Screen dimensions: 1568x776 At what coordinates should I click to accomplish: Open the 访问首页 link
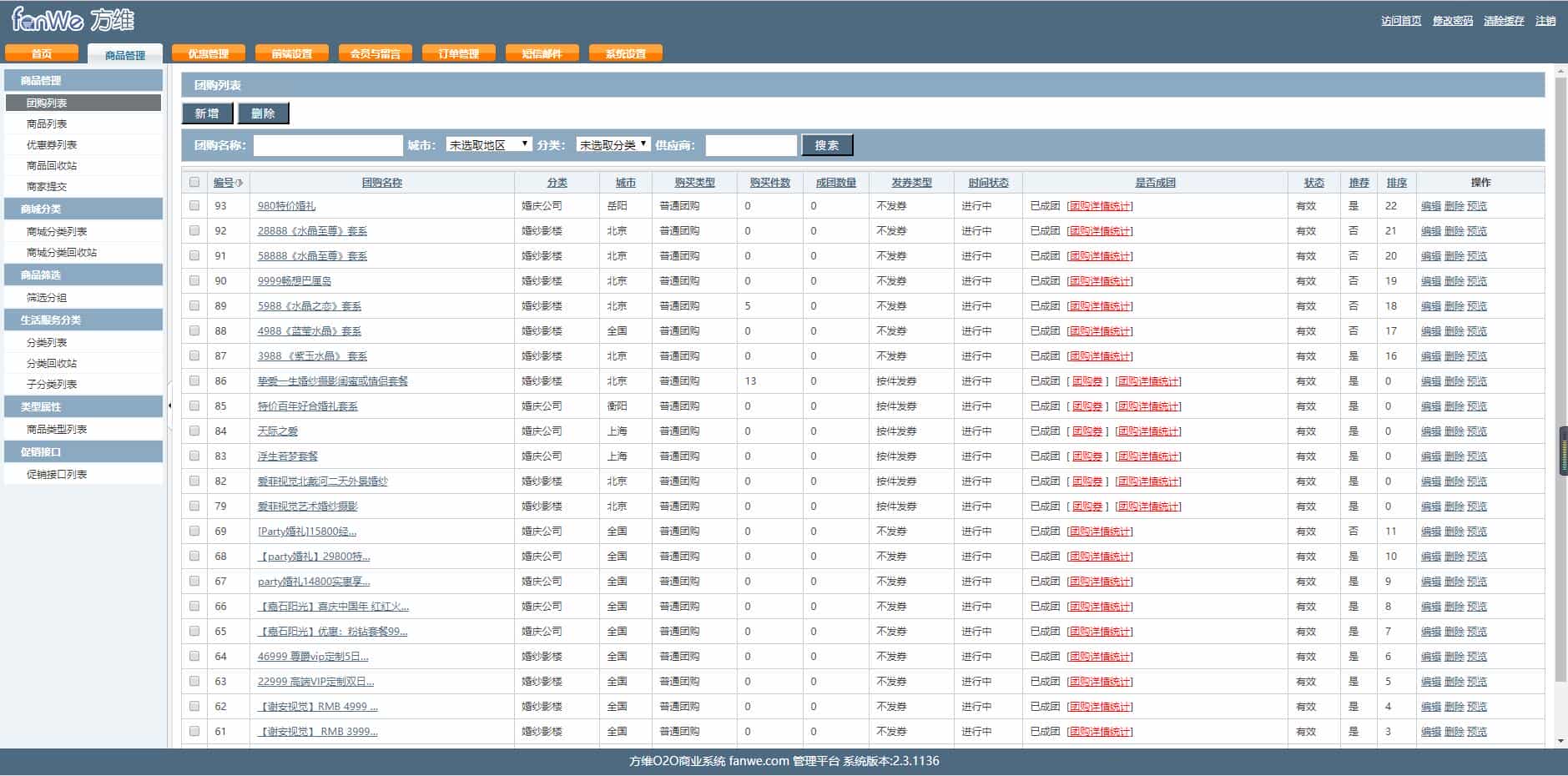(x=1401, y=21)
